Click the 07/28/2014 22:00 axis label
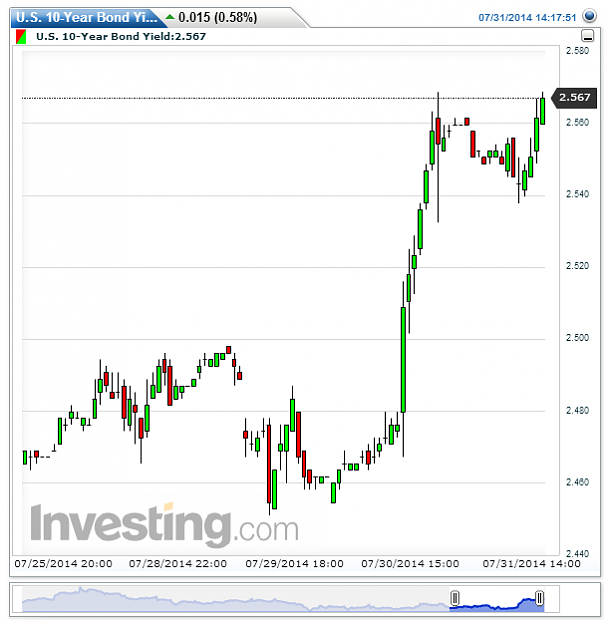Image resolution: width=611 pixels, height=625 pixels. pyautogui.click(x=178, y=564)
